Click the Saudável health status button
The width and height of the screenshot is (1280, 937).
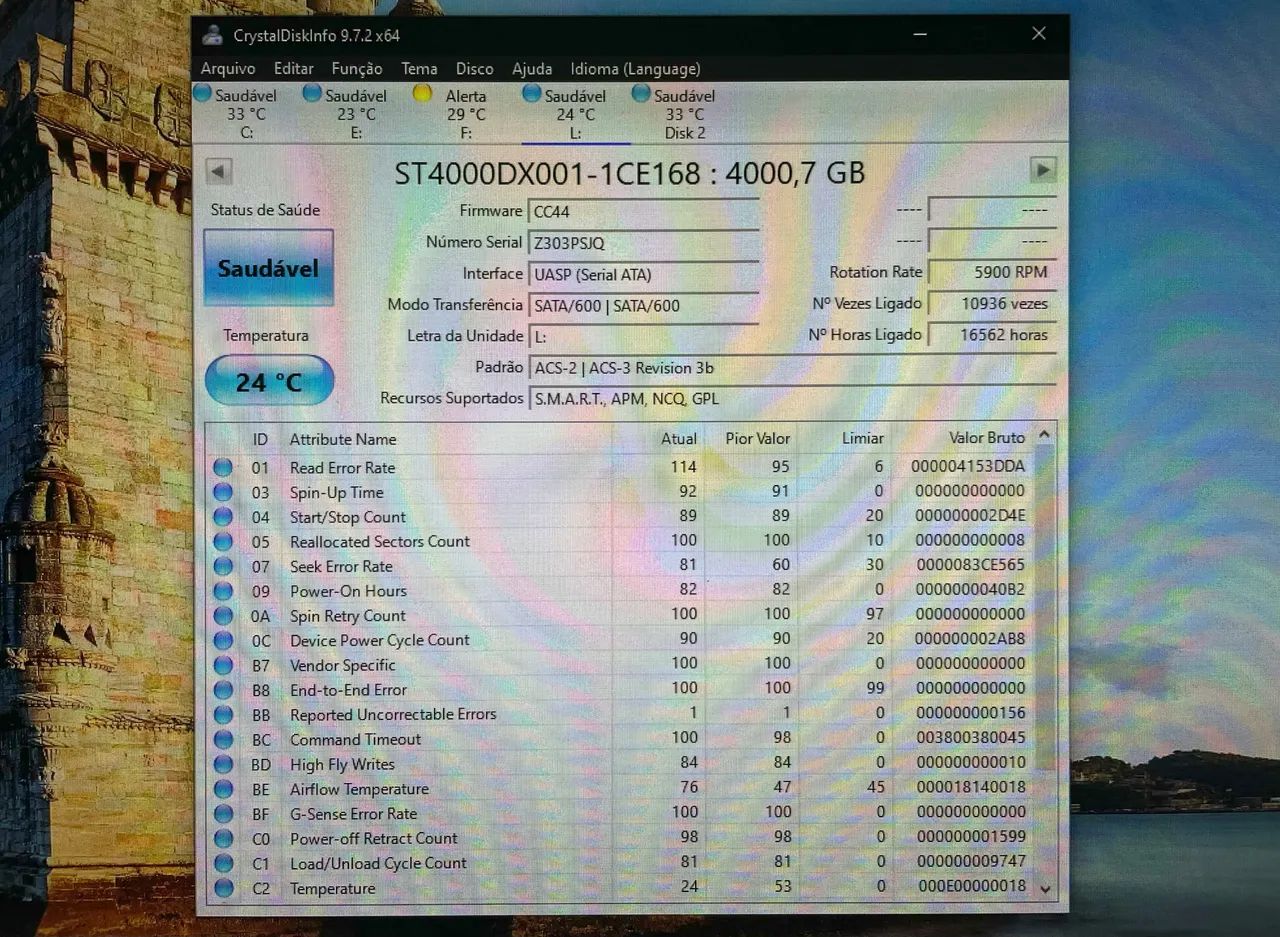tap(268, 268)
